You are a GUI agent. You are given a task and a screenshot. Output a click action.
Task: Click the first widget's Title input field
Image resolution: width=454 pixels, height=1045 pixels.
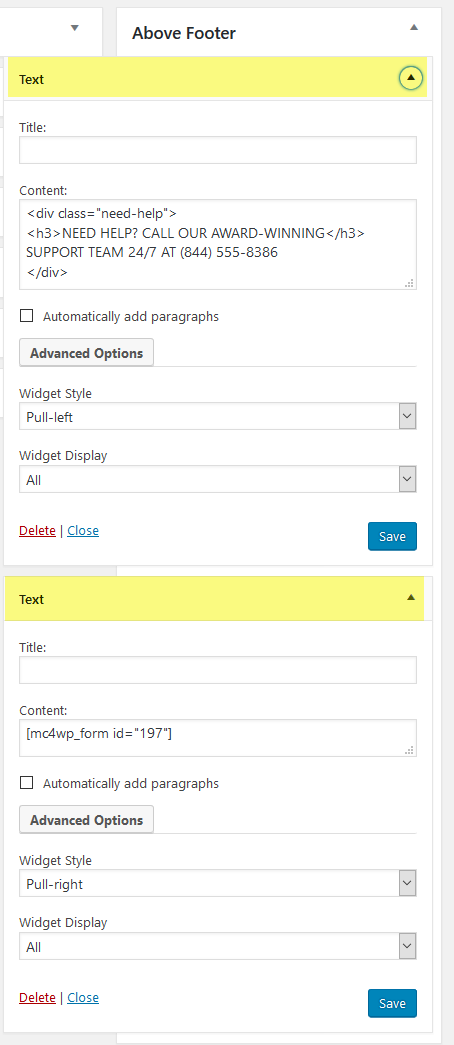point(218,150)
